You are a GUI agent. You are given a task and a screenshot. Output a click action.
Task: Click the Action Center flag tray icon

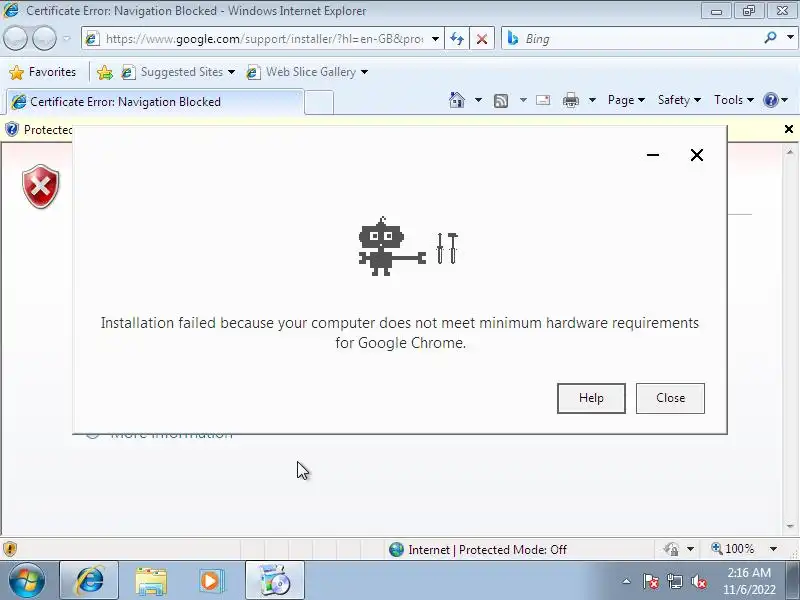point(651,581)
